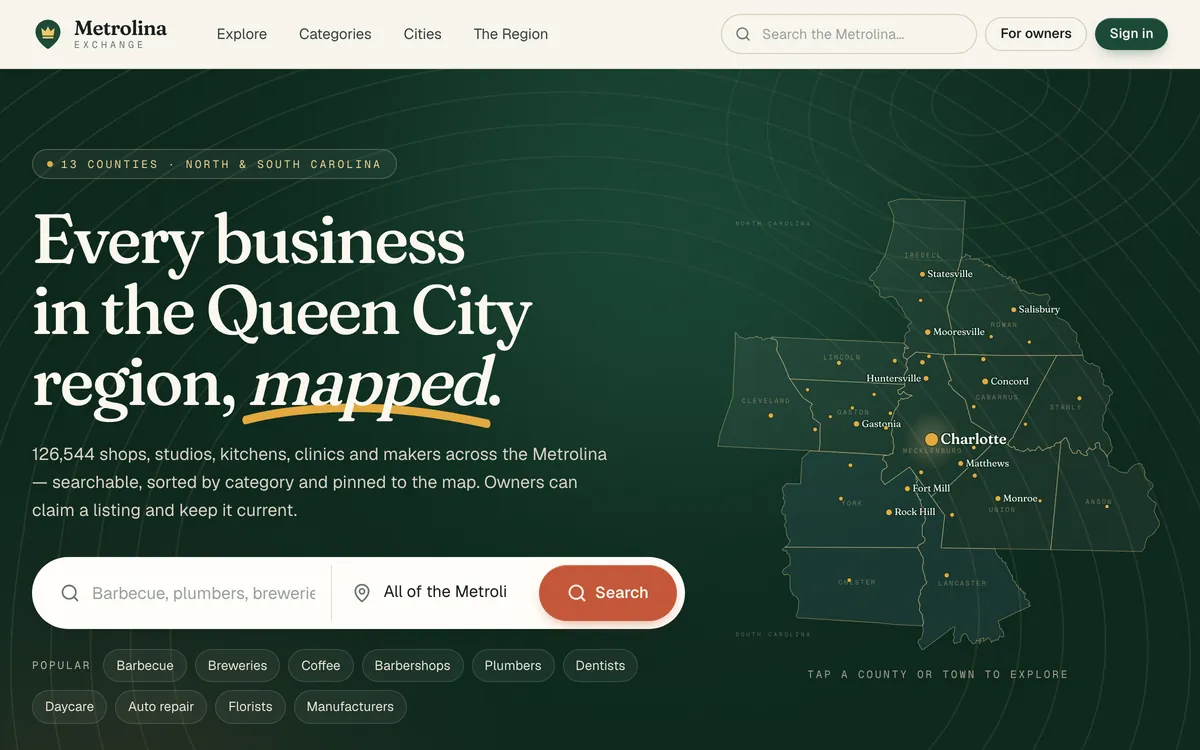Select the Charlotte marker on the map

[931, 439]
